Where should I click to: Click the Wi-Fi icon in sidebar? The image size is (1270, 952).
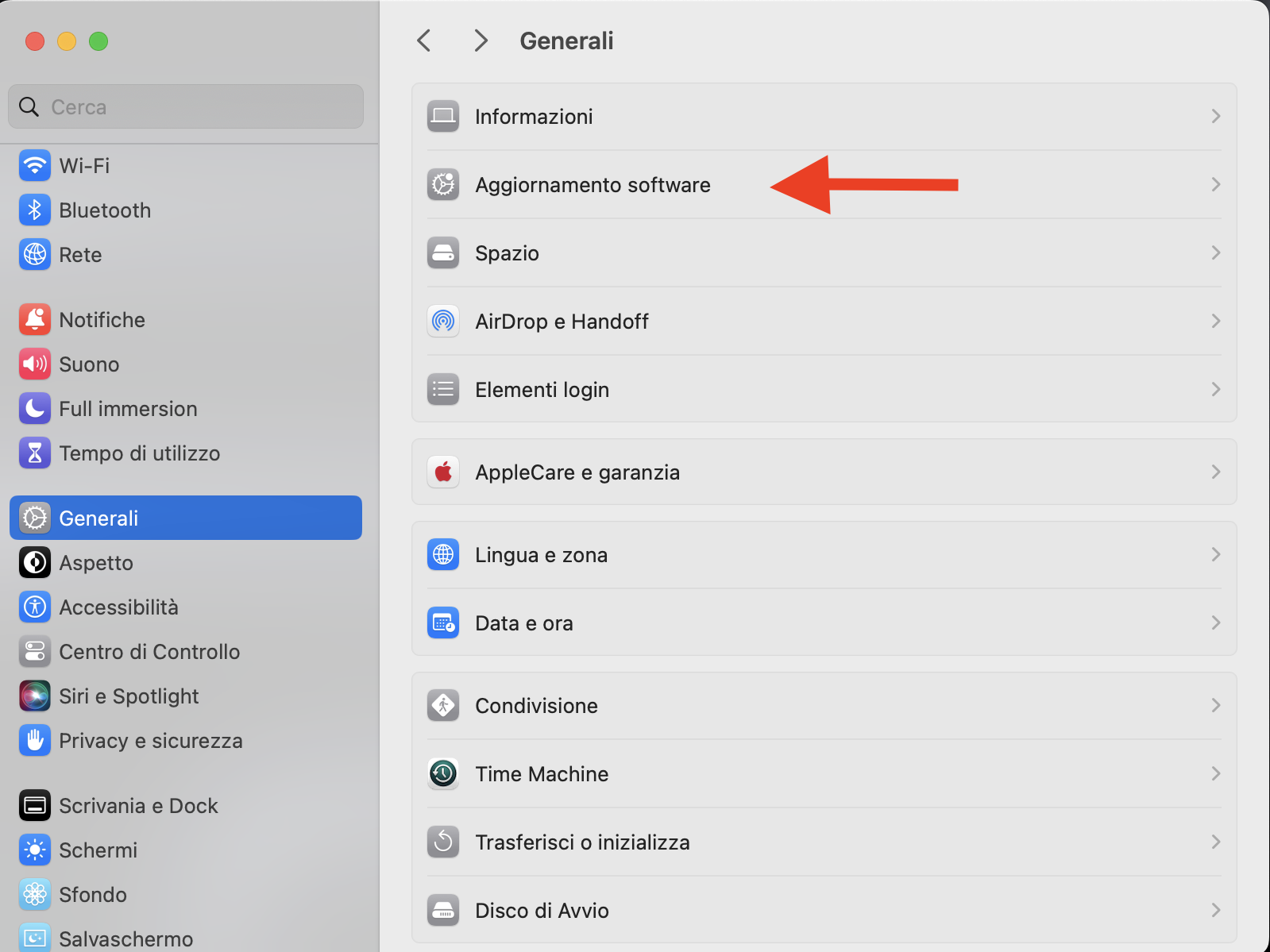point(35,166)
